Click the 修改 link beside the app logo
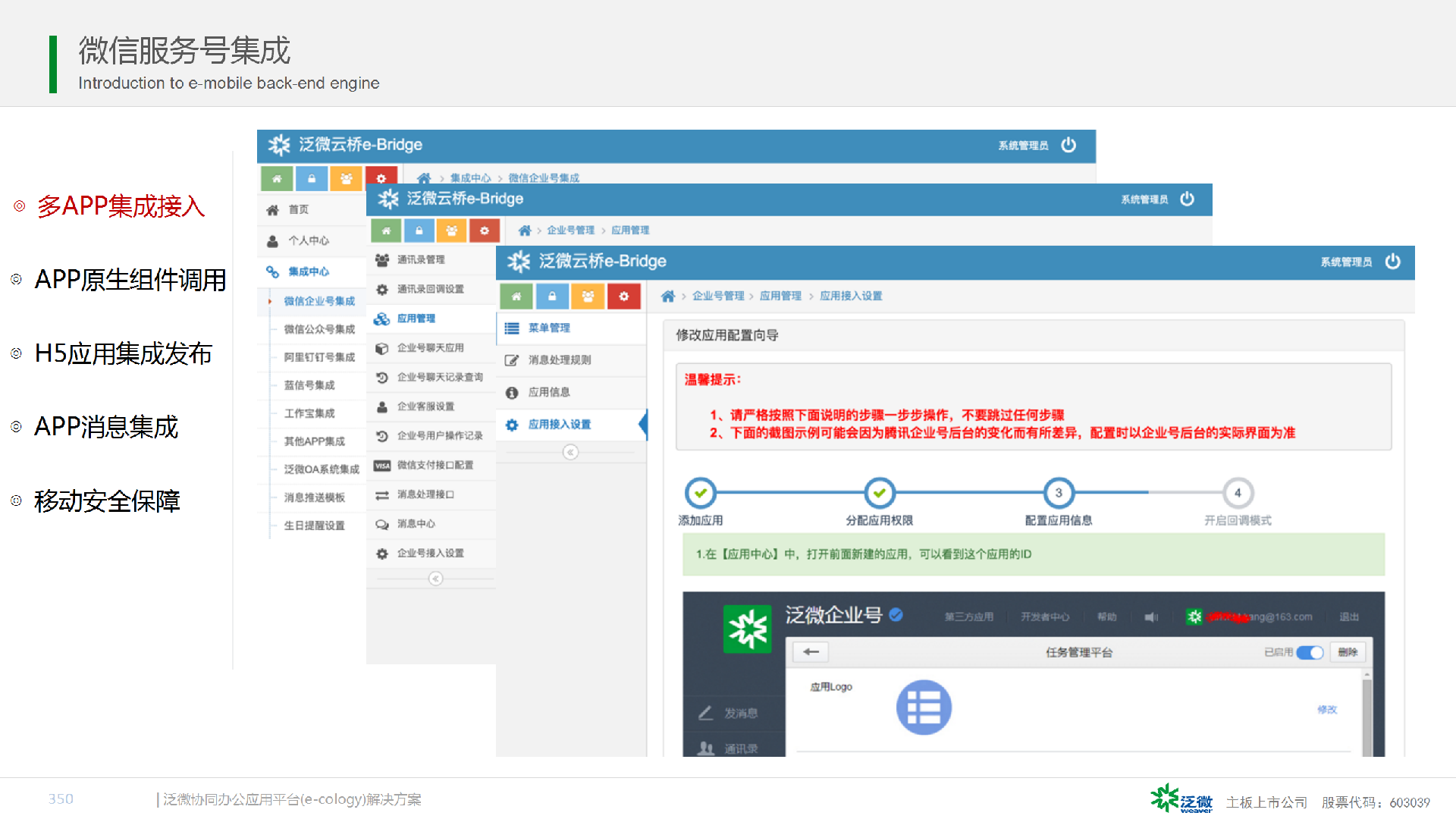 (1327, 711)
